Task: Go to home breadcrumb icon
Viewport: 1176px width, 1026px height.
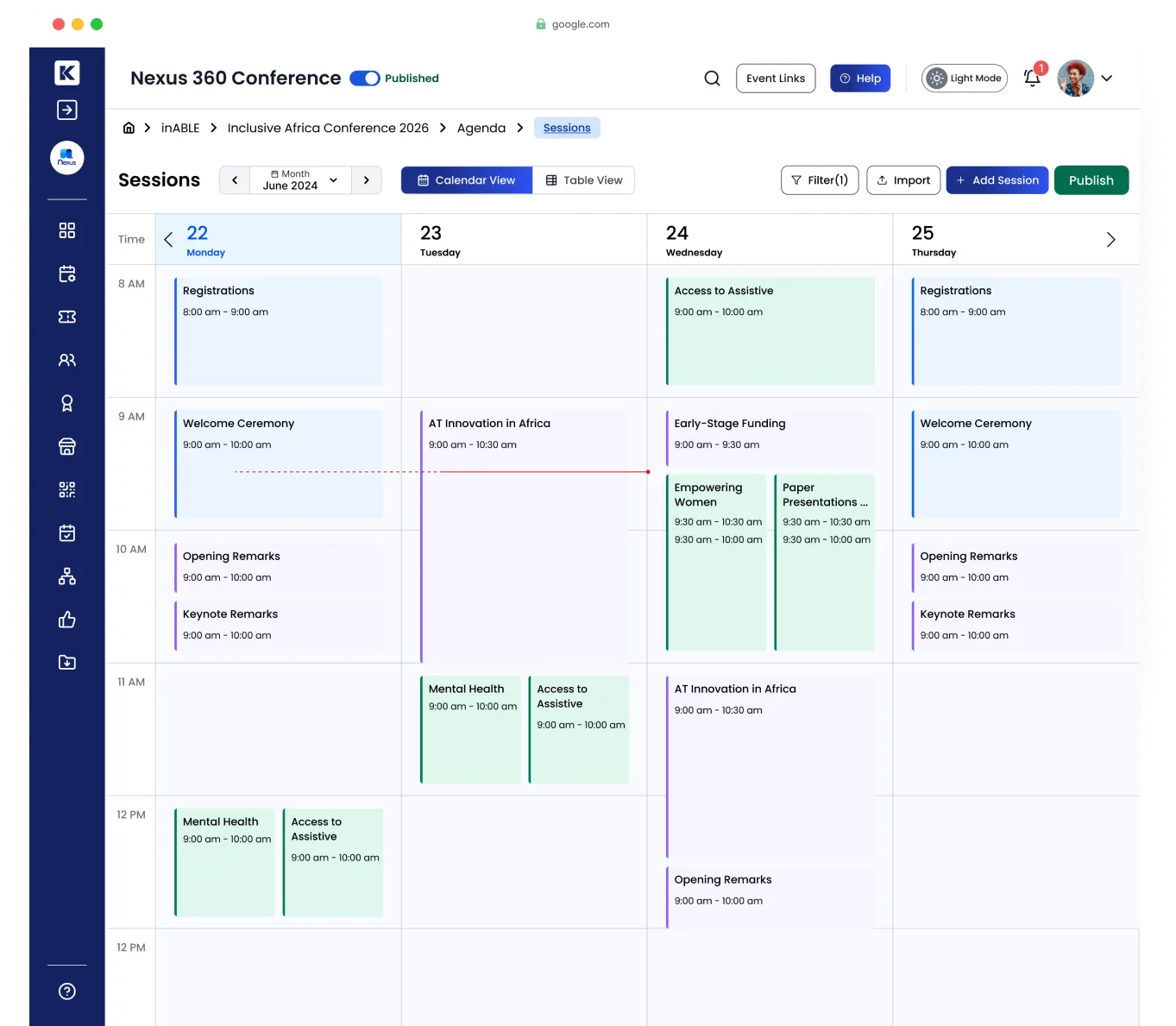Action: pyautogui.click(x=129, y=128)
